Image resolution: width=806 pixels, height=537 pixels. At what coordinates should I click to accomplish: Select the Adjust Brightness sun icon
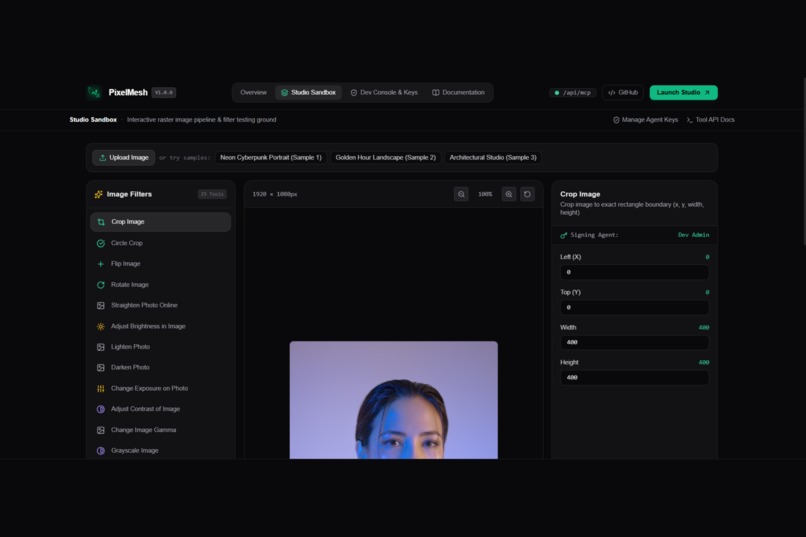click(101, 326)
